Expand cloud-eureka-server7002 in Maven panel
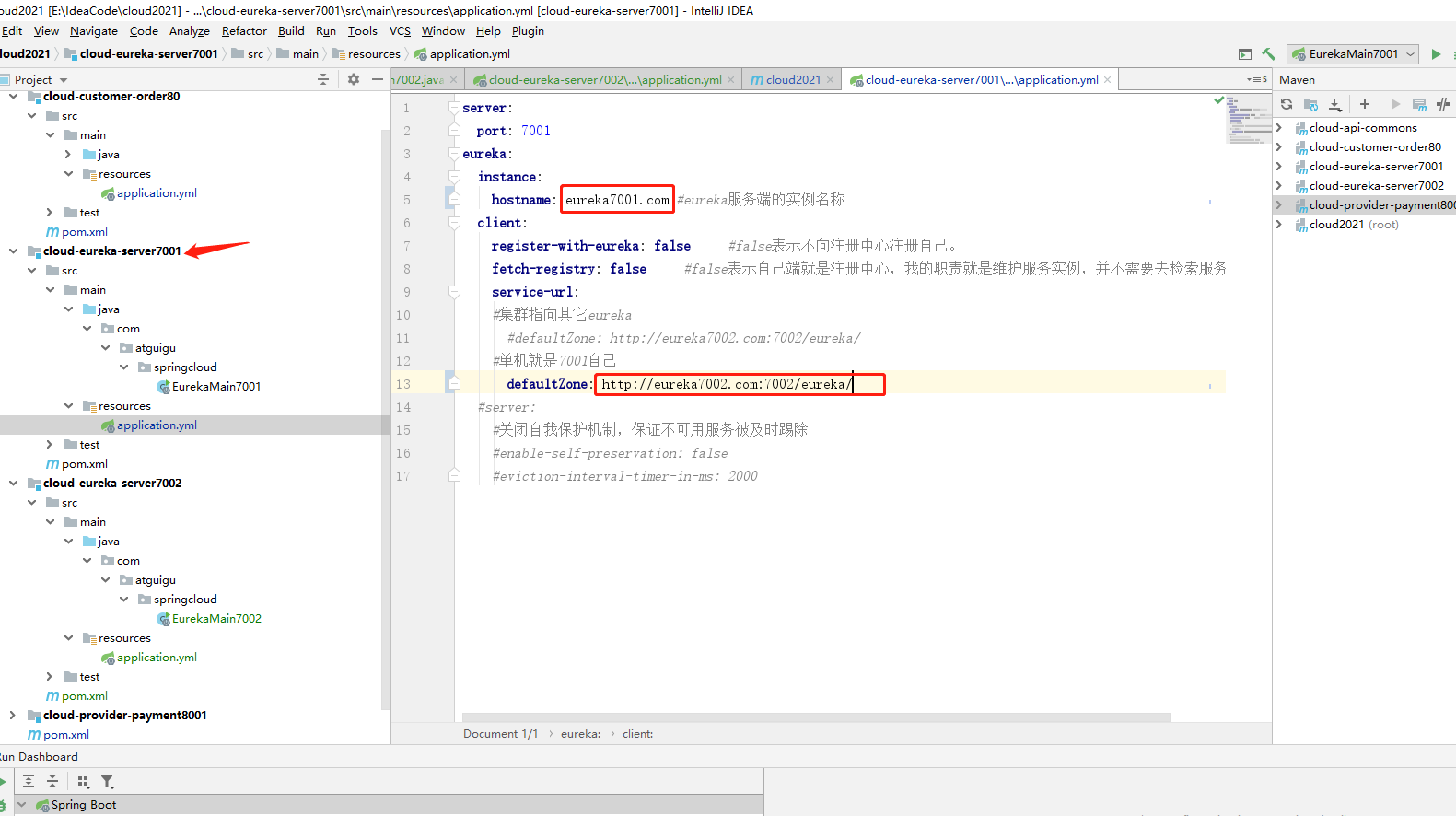This screenshot has height=816, width=1456. [1278, 186]
